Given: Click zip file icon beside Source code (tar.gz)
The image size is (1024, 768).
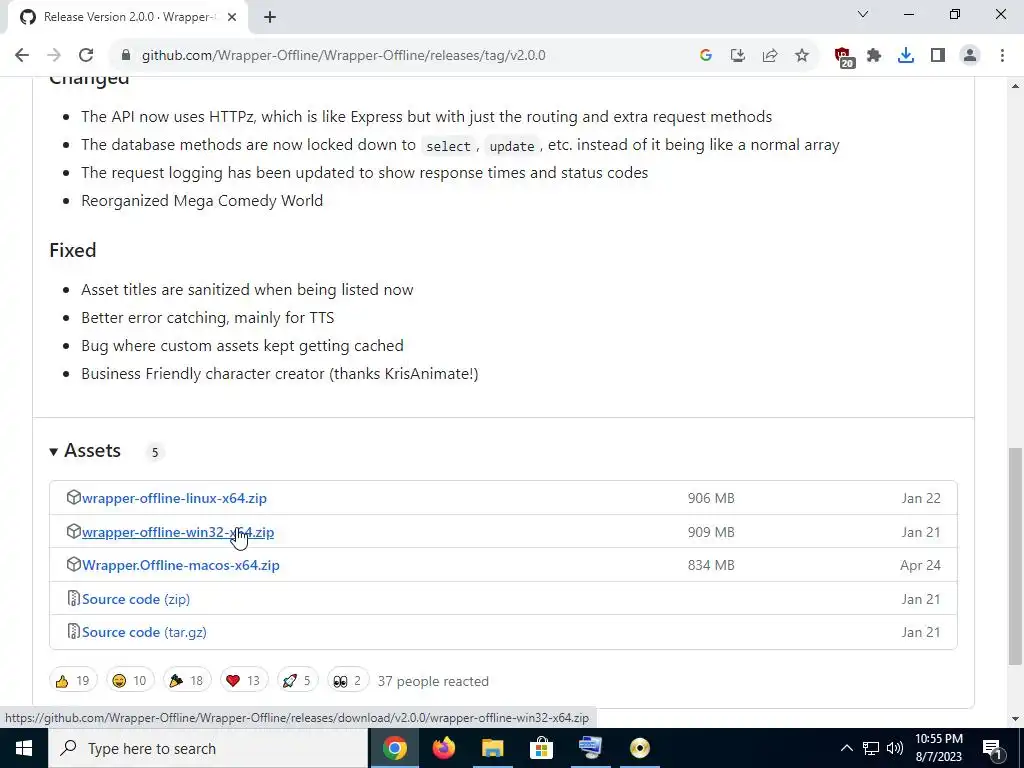Looking at the screenshot, I should (x=73, y=632).
